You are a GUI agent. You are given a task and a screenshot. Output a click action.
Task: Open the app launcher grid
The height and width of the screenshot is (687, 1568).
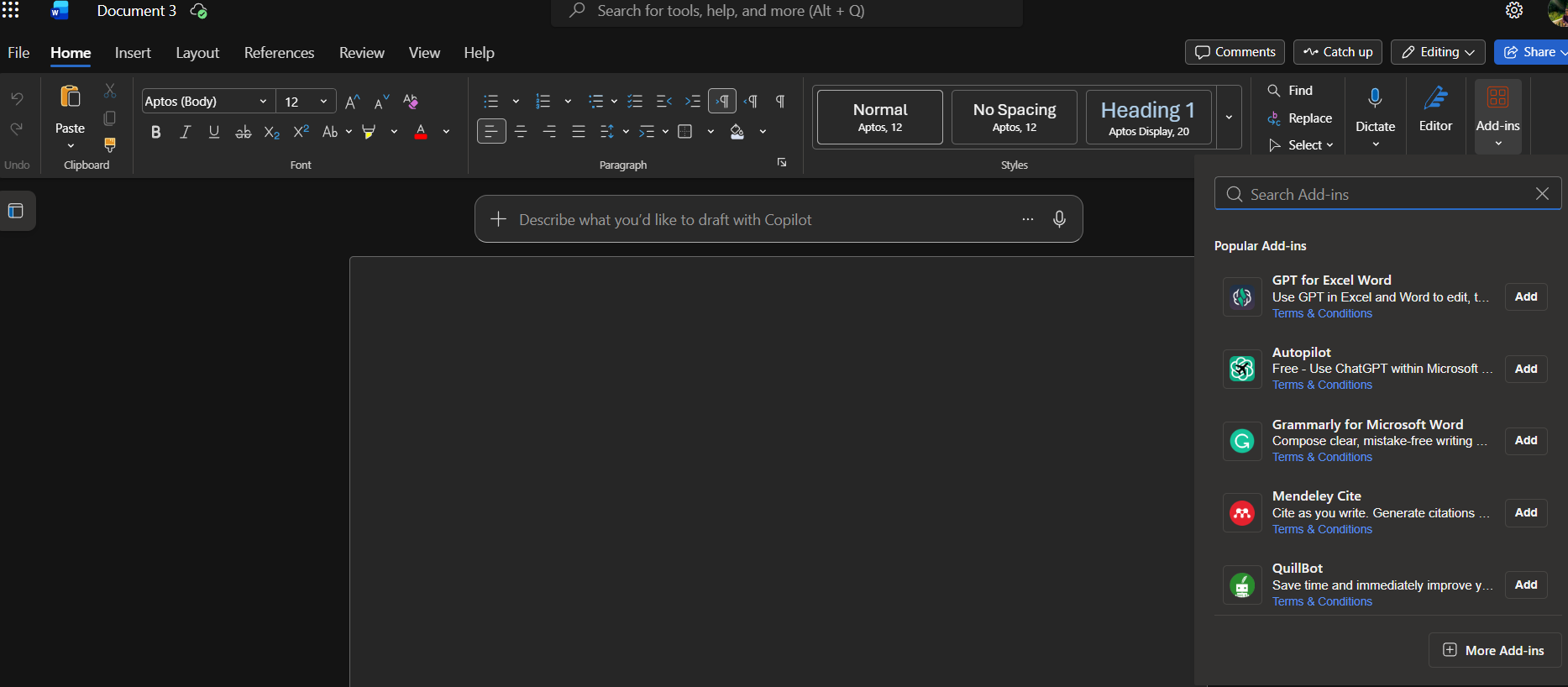point(10,10)
